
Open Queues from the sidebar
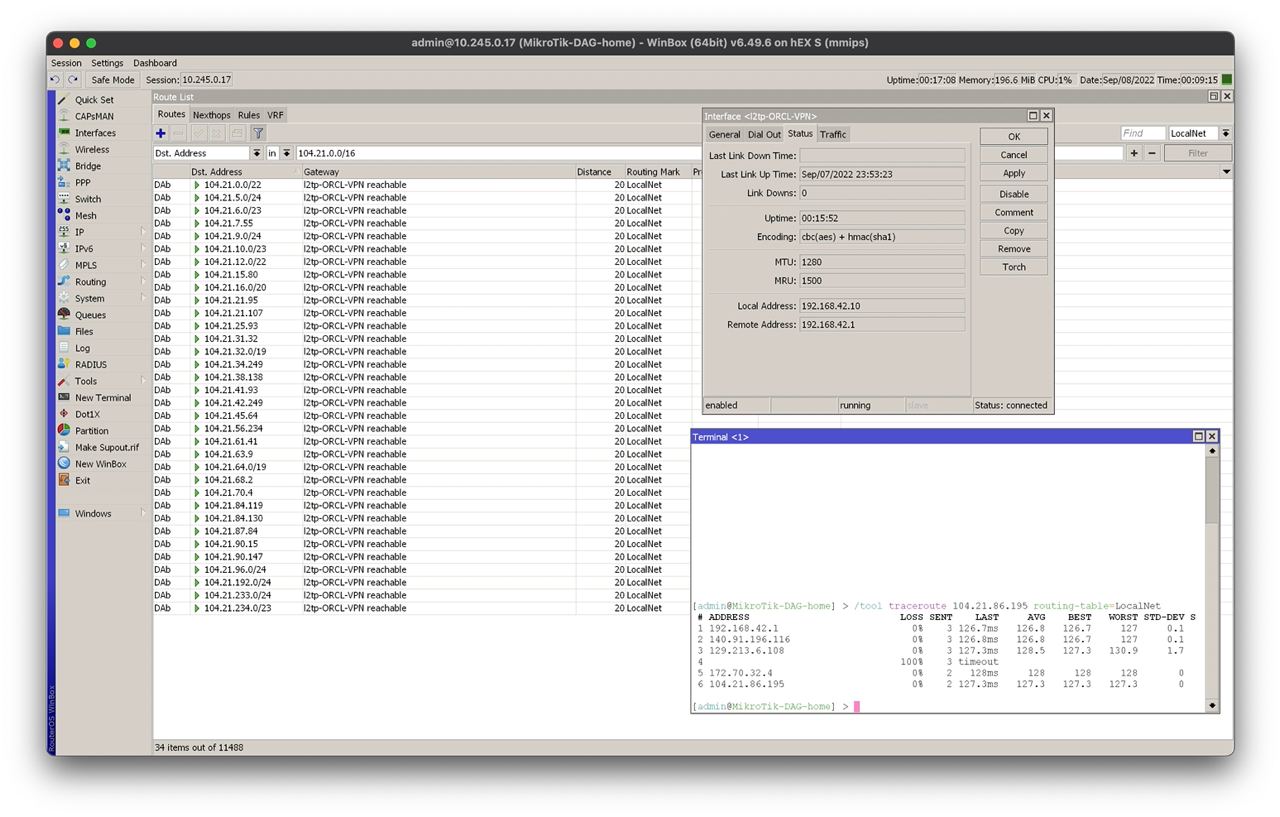[x=90, y=315]
